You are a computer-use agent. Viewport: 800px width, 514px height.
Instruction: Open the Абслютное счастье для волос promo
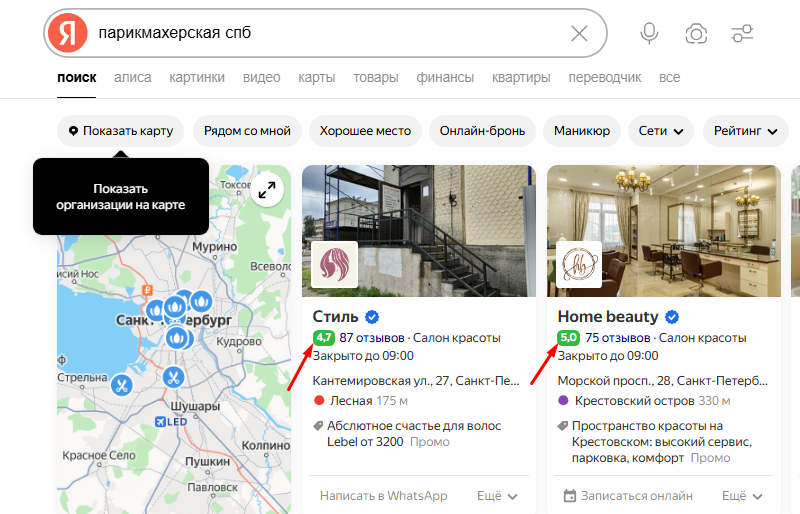coord(414,434)
